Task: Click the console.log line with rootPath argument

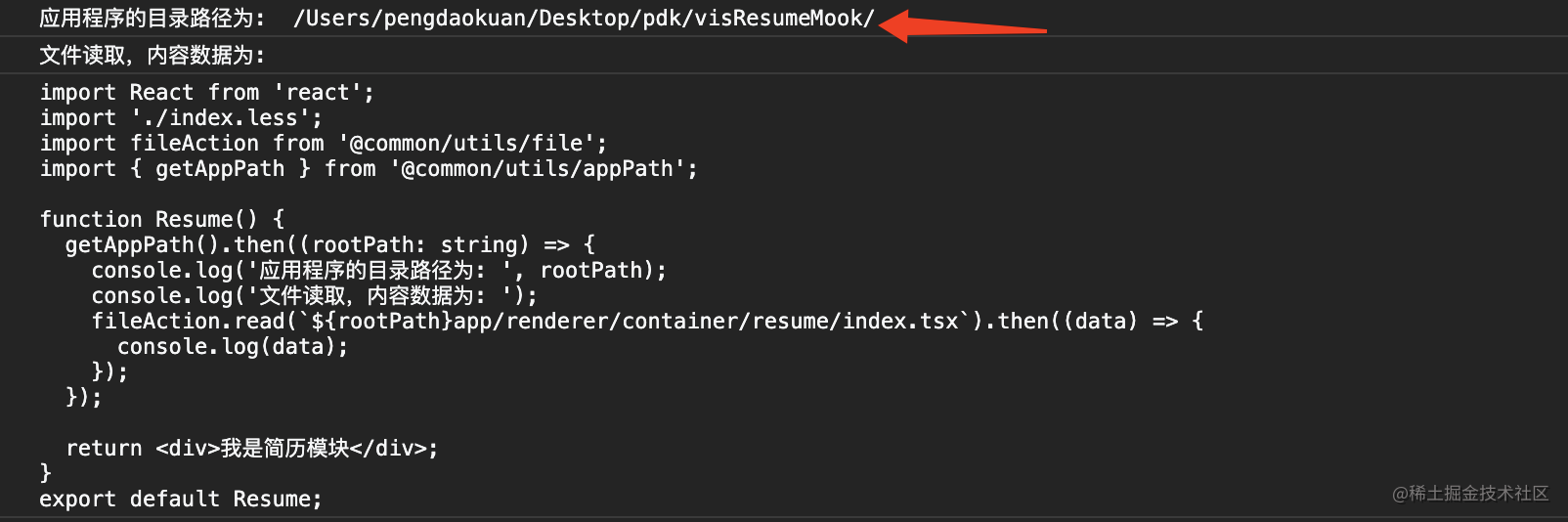Action: 378,271
